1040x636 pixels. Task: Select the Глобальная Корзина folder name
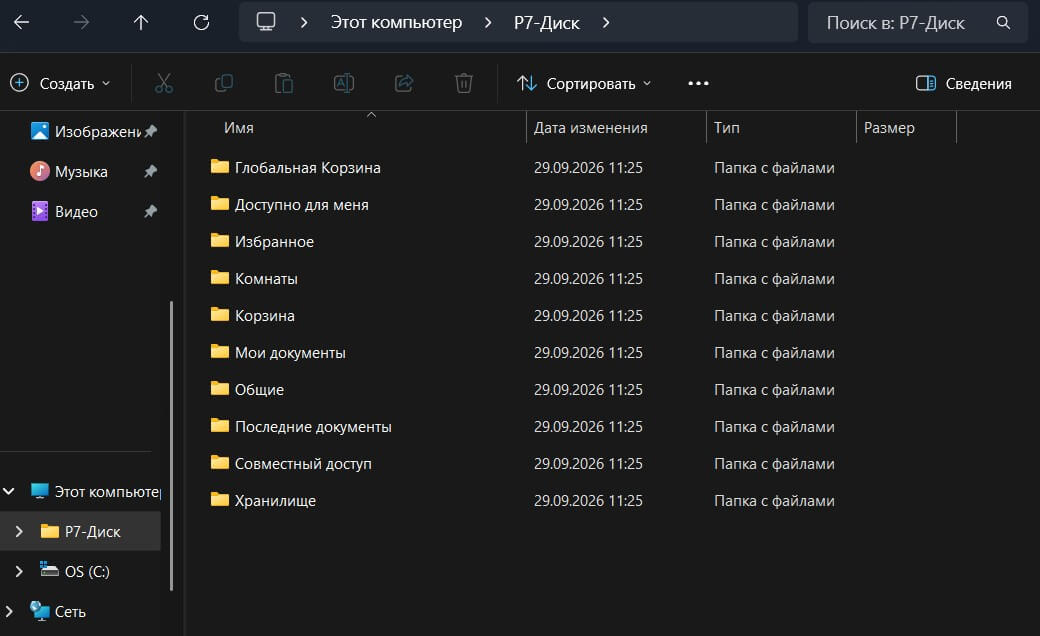point(308,168)
